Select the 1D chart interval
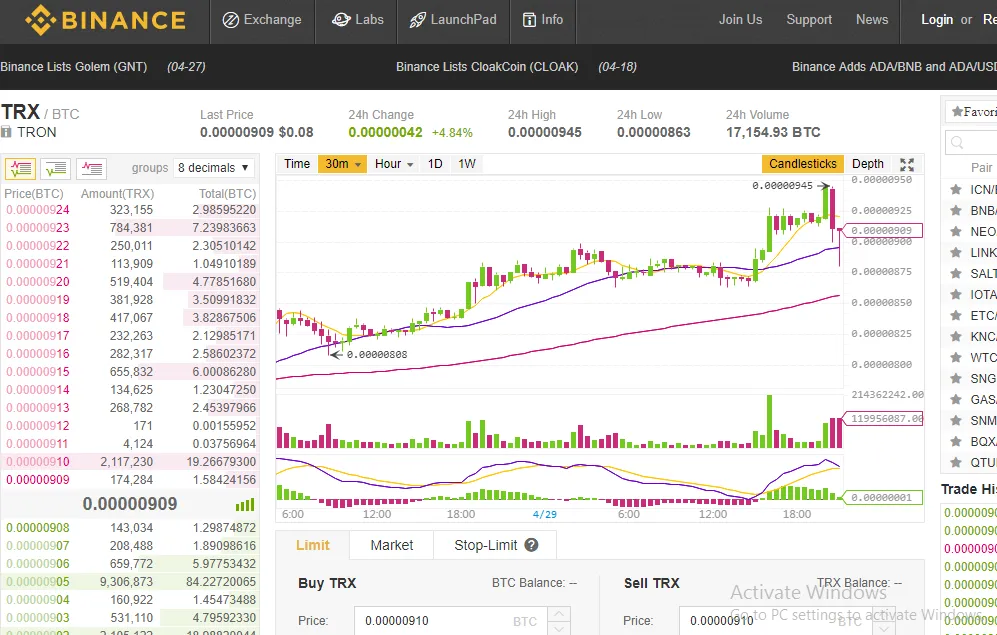The width and height of the screenshot is (997, 635). coord(435,164)
